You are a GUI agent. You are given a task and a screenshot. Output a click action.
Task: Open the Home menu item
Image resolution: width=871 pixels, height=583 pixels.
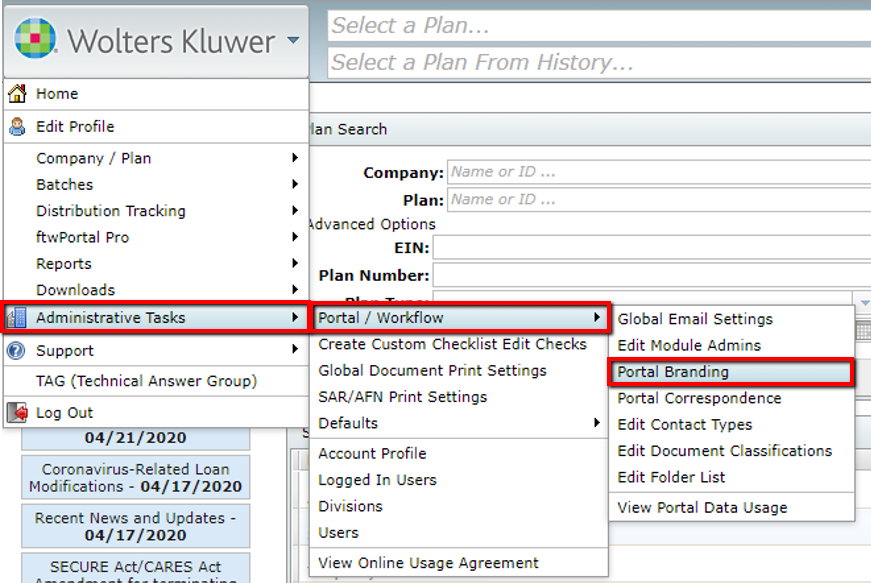pyautogui.click(x=156, y=94)
